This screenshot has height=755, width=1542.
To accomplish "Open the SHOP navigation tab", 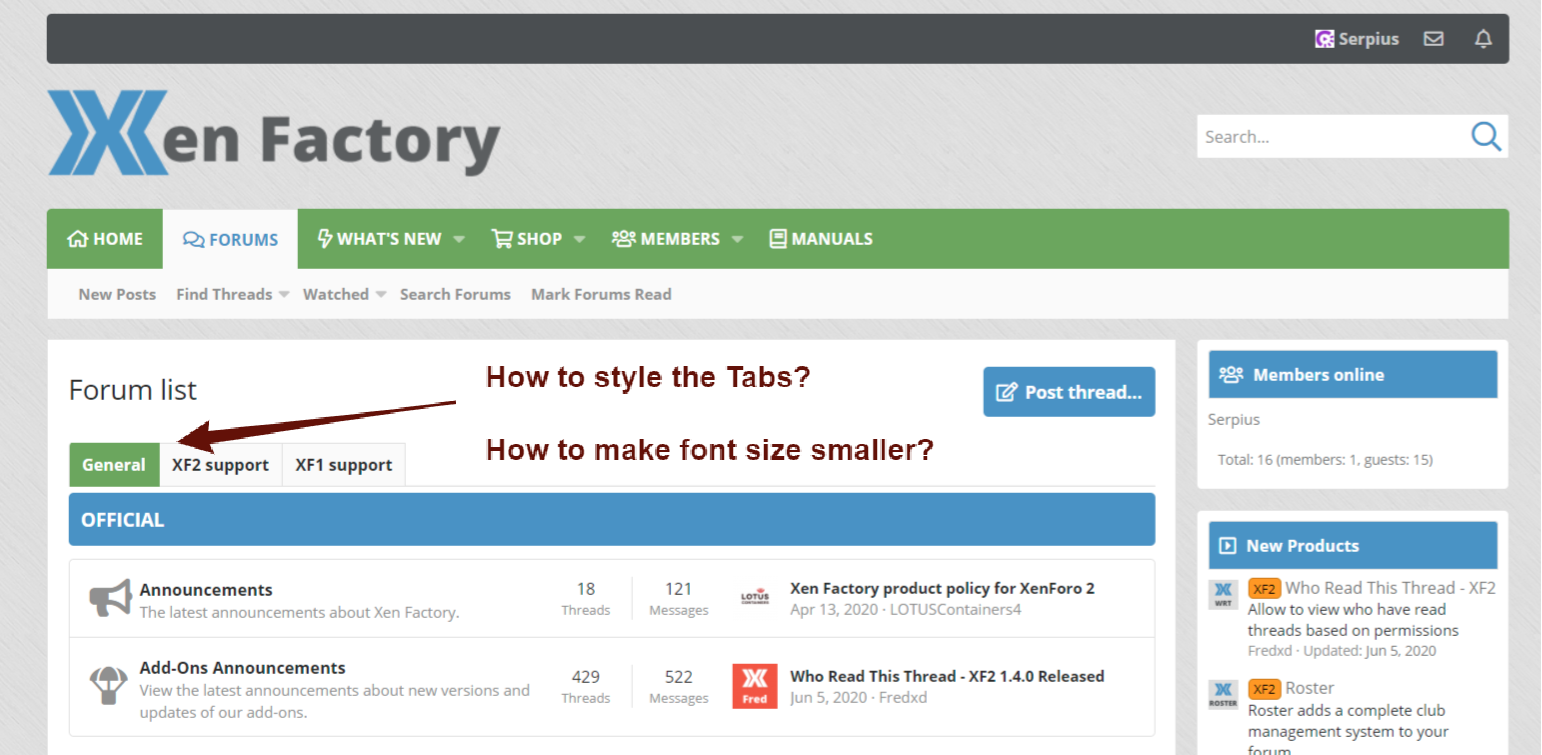I will pyautogui.click(x=527, y=239).
